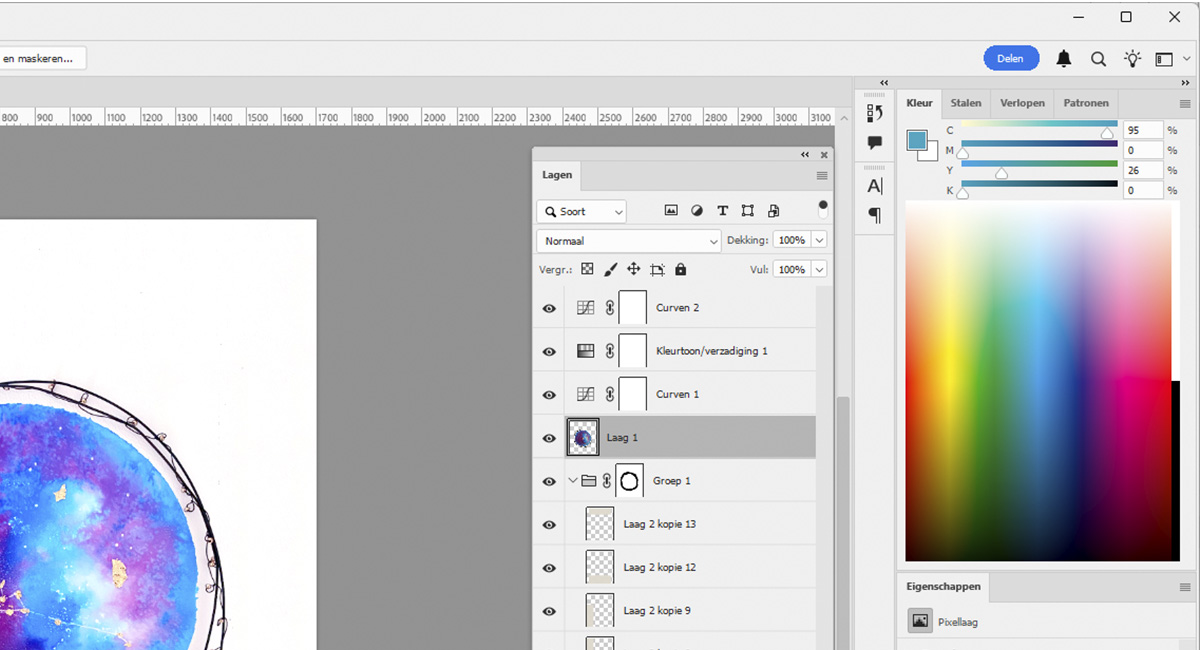The width and height of the screenshot is (1200, 650).
Task: Select the Lagen panel tab
Action: pyautogui.click(x=557, y=175)
